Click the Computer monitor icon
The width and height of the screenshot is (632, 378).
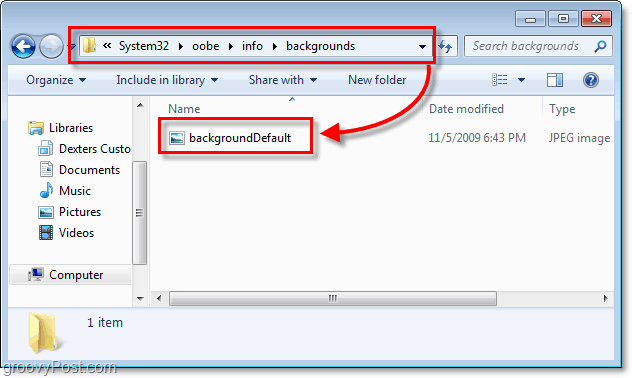[35, 275]
